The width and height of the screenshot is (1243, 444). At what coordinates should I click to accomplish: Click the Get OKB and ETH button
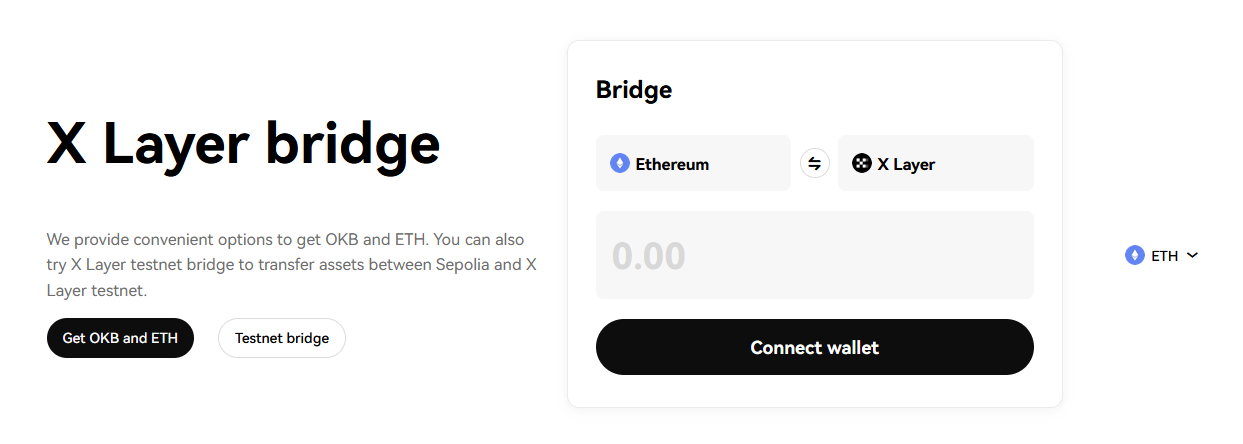pos(120,338)
